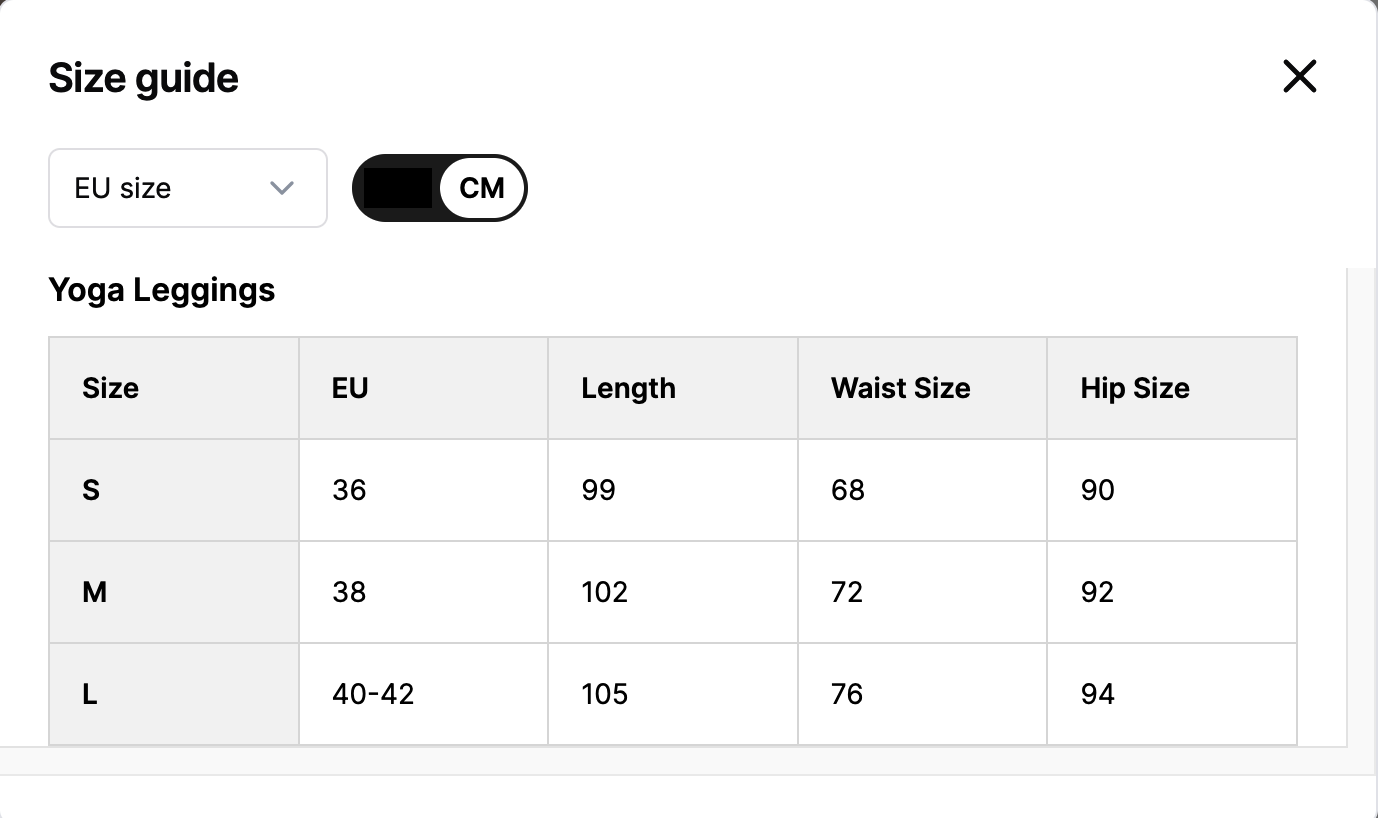The width and height of the screenshot is (1378, 818).
Task: Click the 102 length value cell
Action: coord(604,592)
